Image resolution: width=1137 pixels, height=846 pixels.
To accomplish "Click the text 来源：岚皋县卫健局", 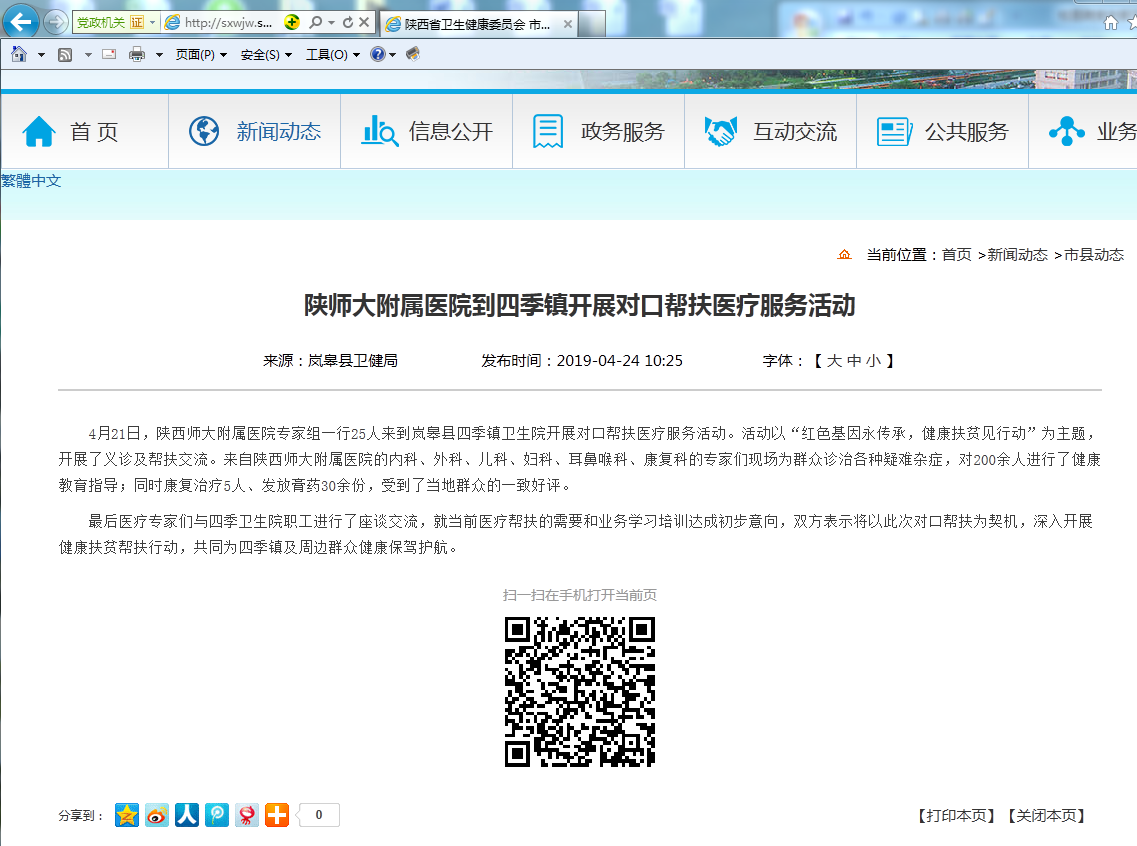I will 330,361.
